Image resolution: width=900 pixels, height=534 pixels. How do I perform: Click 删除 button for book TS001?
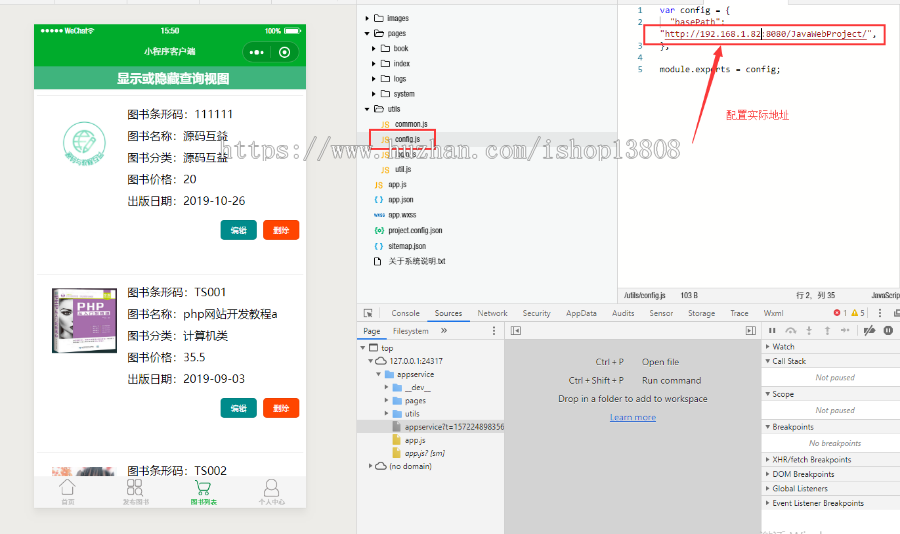click(x=281, y=408)
